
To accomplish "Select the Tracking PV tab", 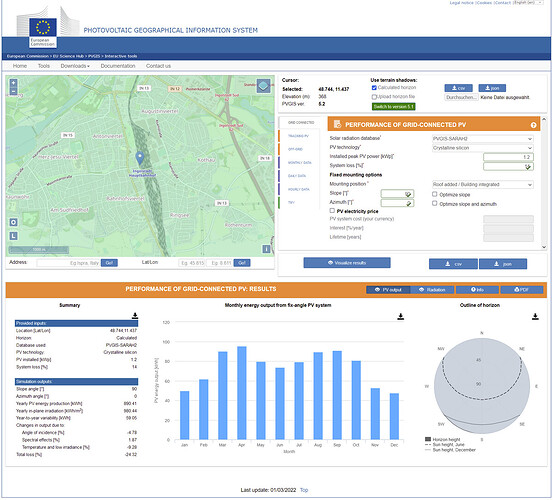I will [299, 136].
